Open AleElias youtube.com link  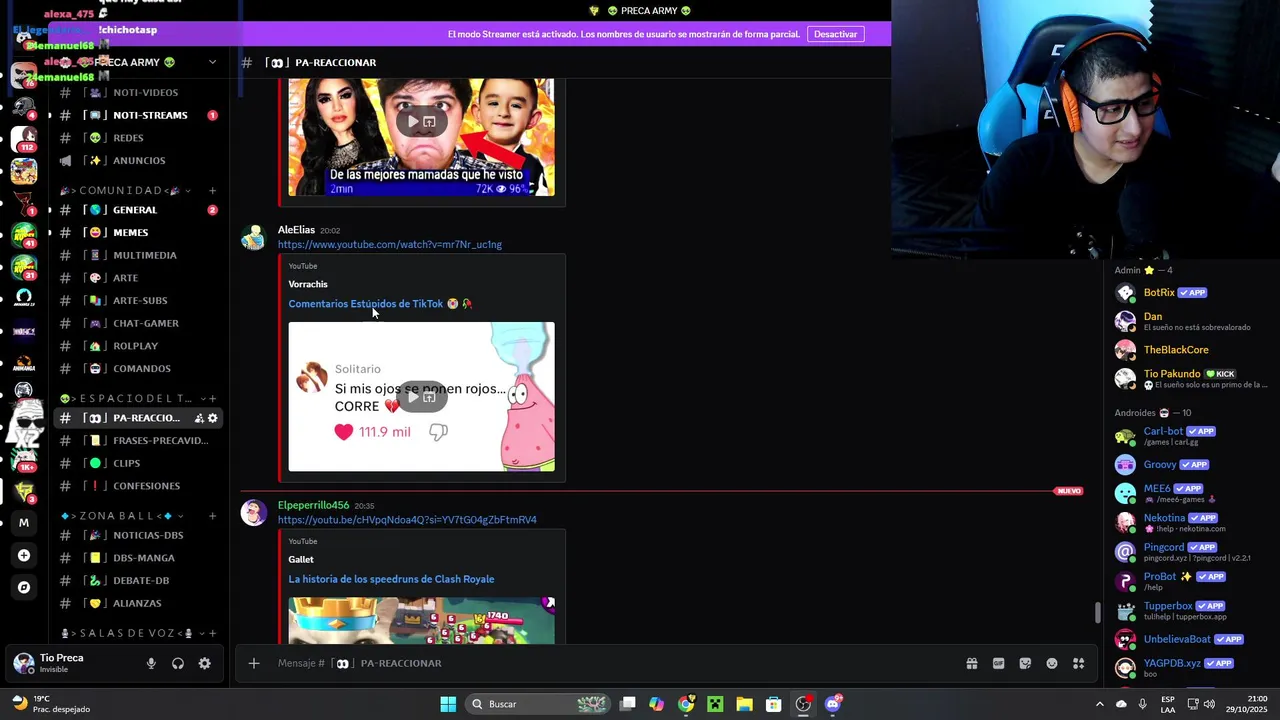(390, 244)
